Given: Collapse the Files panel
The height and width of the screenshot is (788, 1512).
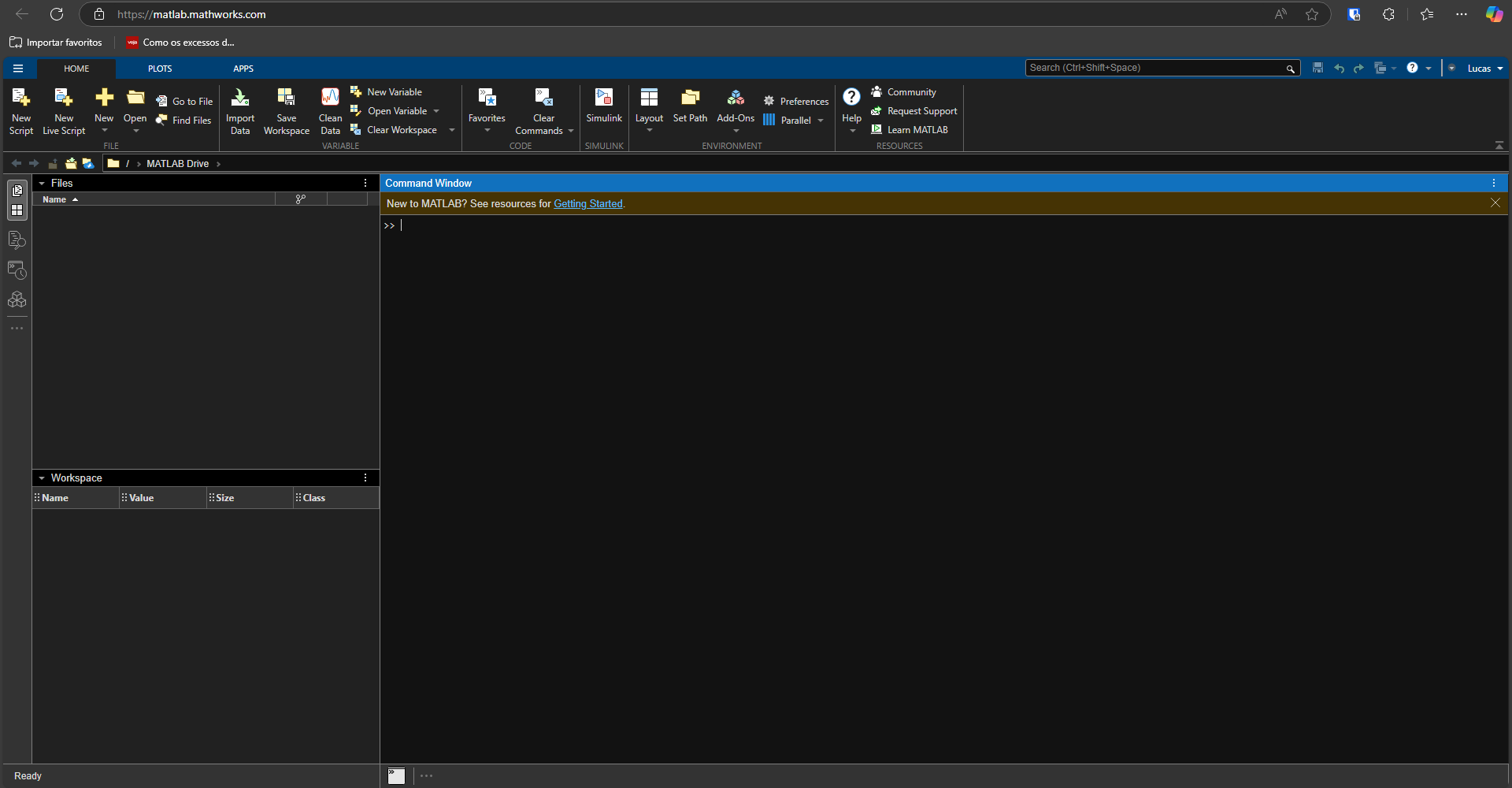Looking at the screenshot, I should tap(42, 184).
